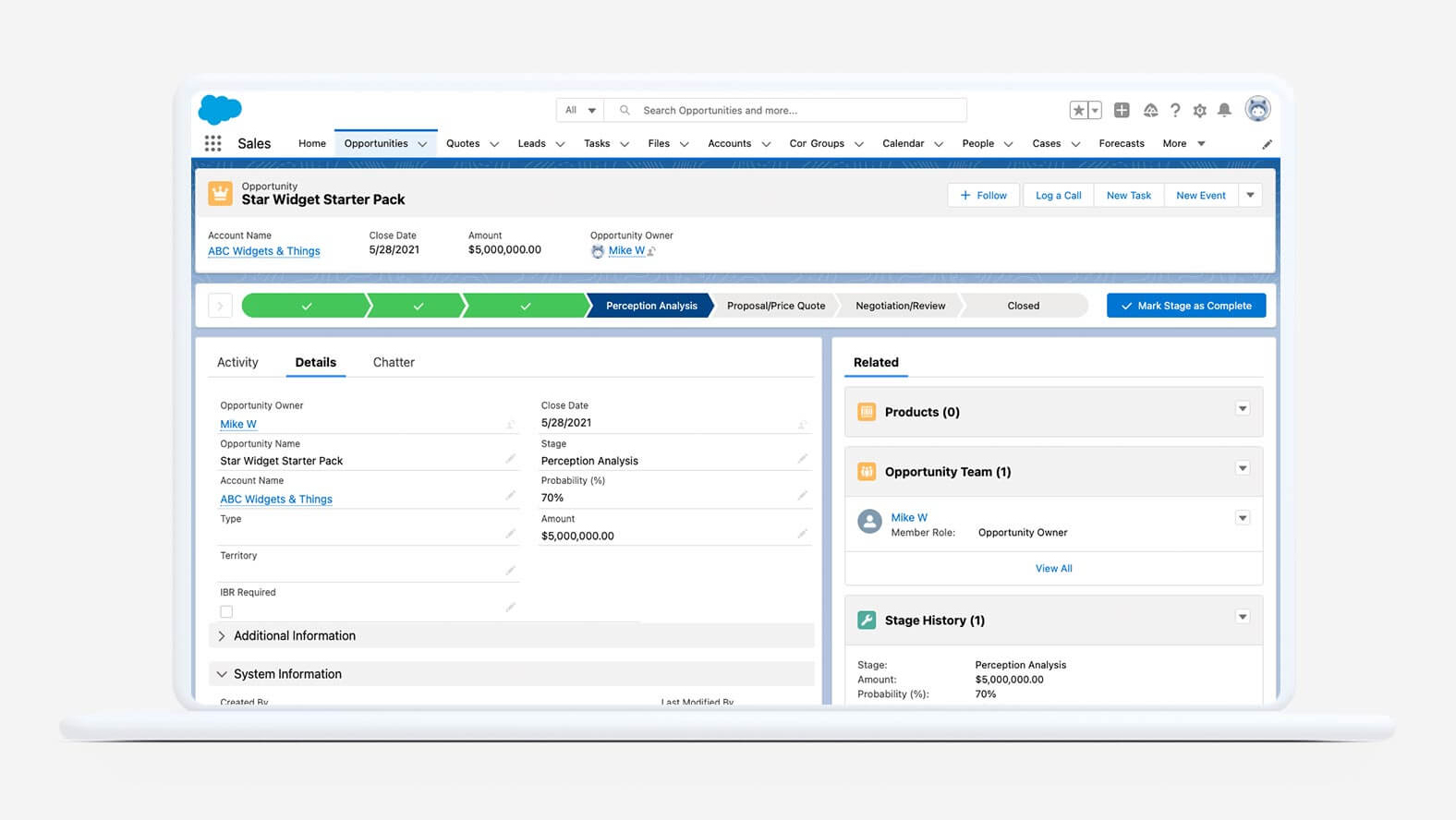The height and width of the screenshot is (820, 1456).
Task: Edit Probability field pencil icon
Action: 802,496
